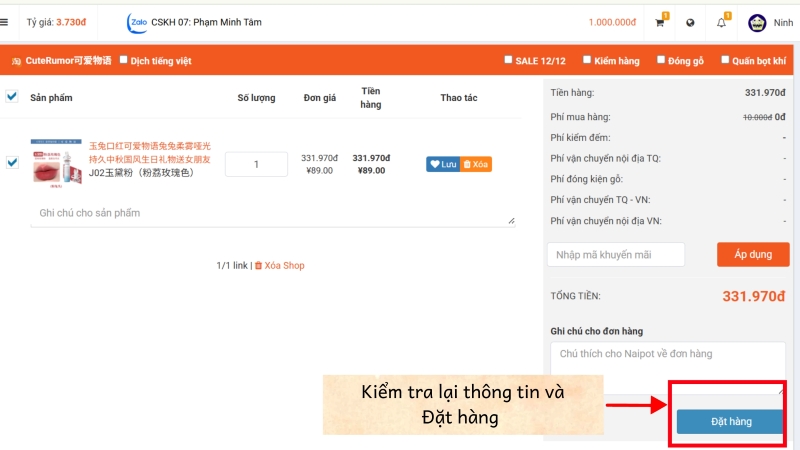800x450 pixels.
Task: Click CSKH 07: Phạm Minh Tâm text
Action: 206,22
